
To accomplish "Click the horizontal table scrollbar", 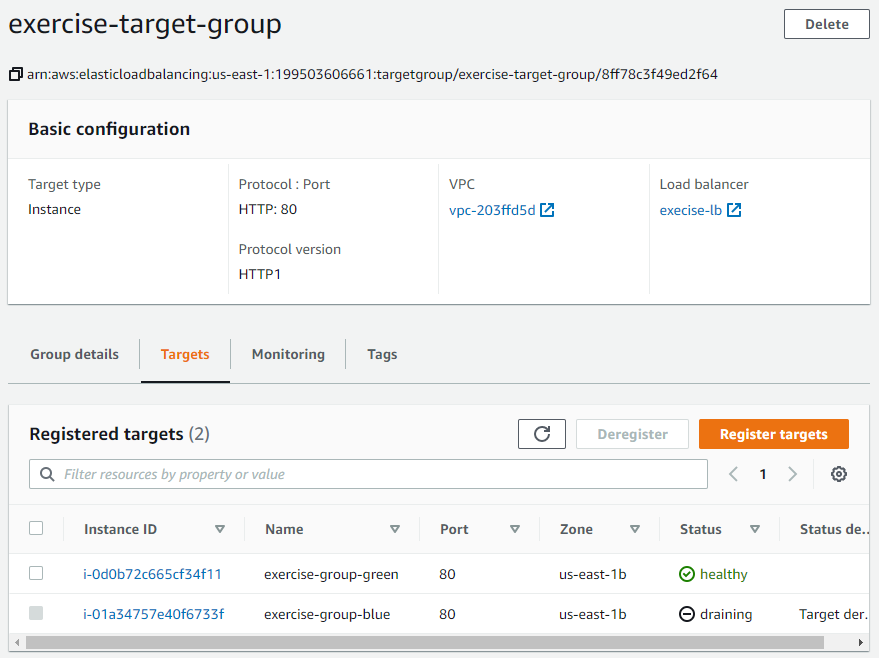I will (x=425, y=642).
